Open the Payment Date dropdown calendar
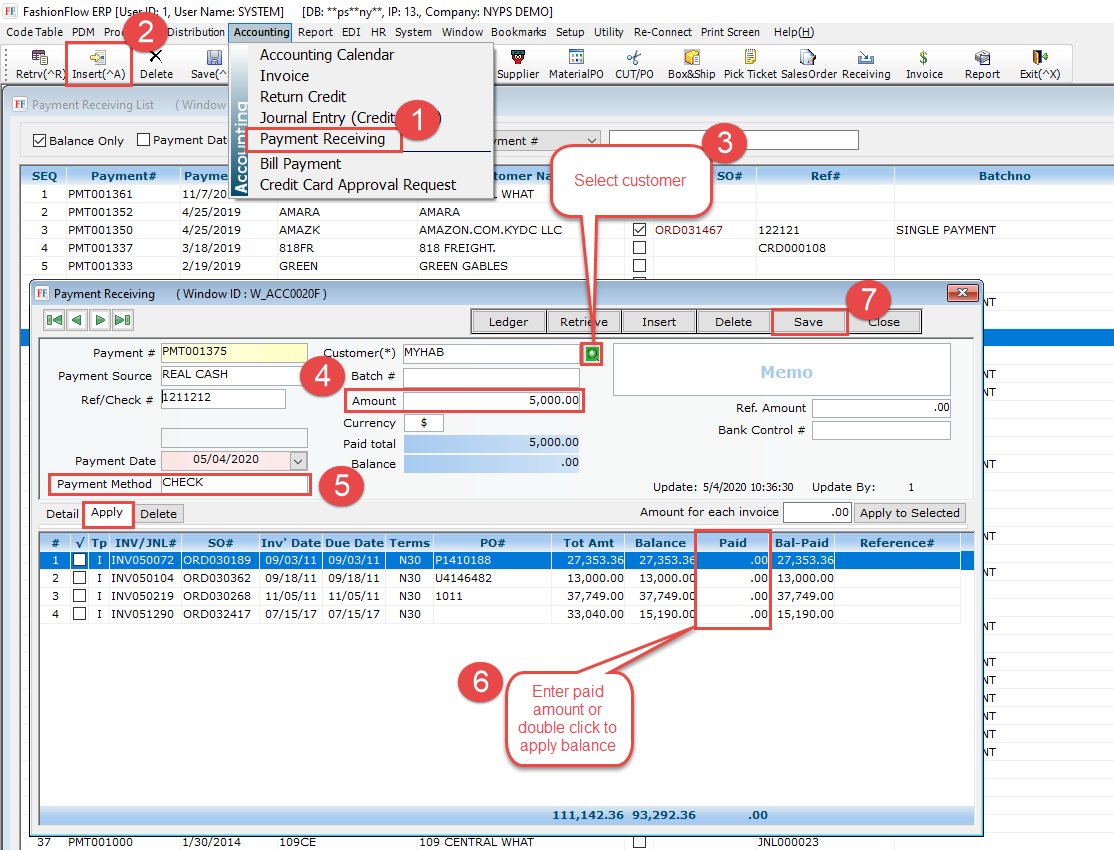 click(x=297, y=461)
